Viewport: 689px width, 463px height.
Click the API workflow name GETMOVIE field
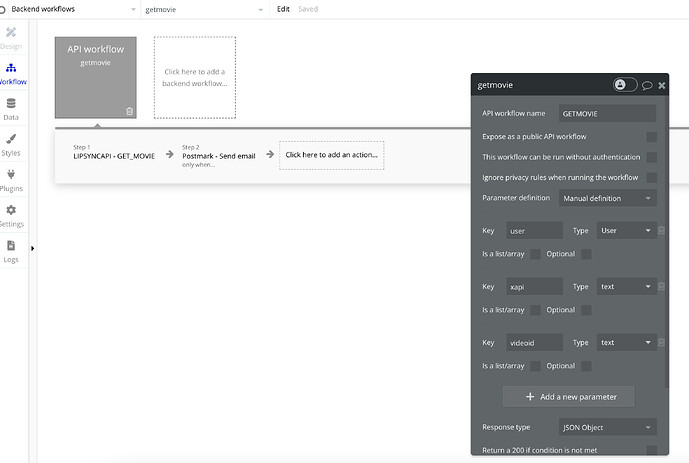click(x=607, y=113)
